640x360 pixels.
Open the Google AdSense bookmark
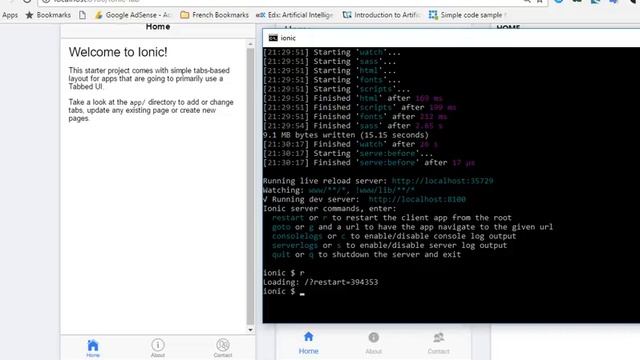coord(133,15)
